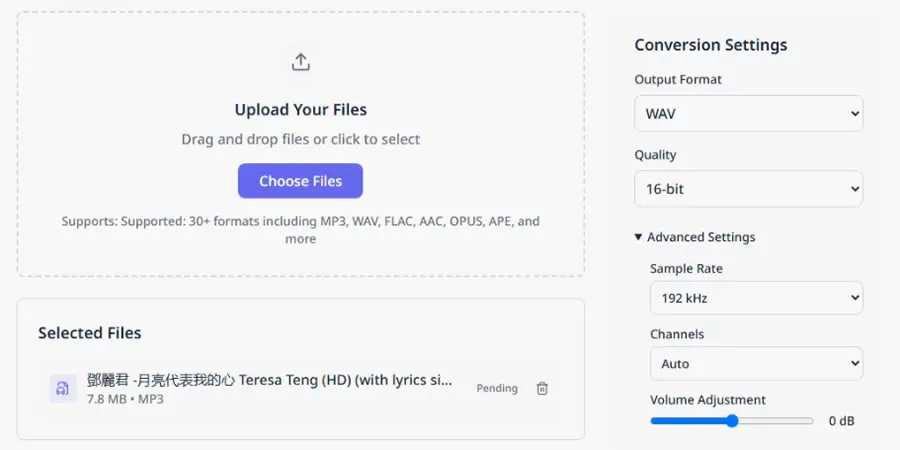
Task: Click the Pending status label
Action: pos(497,389)
